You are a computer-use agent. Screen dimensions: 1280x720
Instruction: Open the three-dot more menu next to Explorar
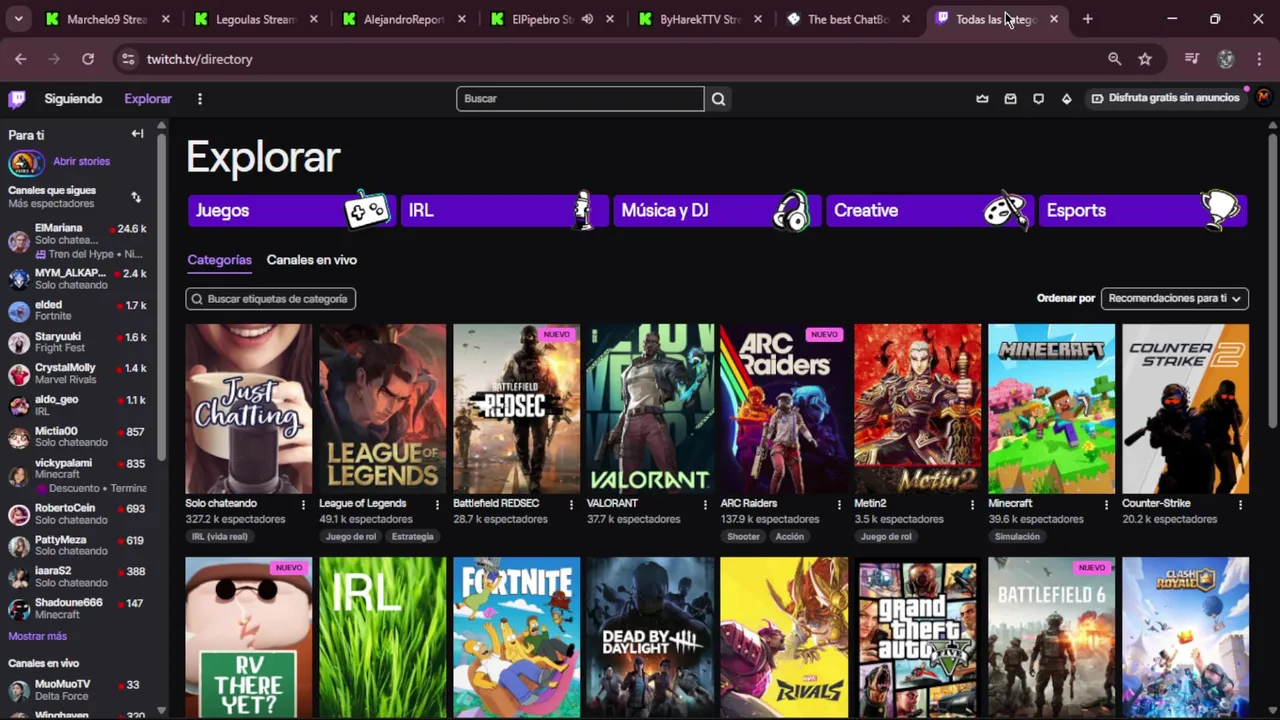(x=200, y=99)
